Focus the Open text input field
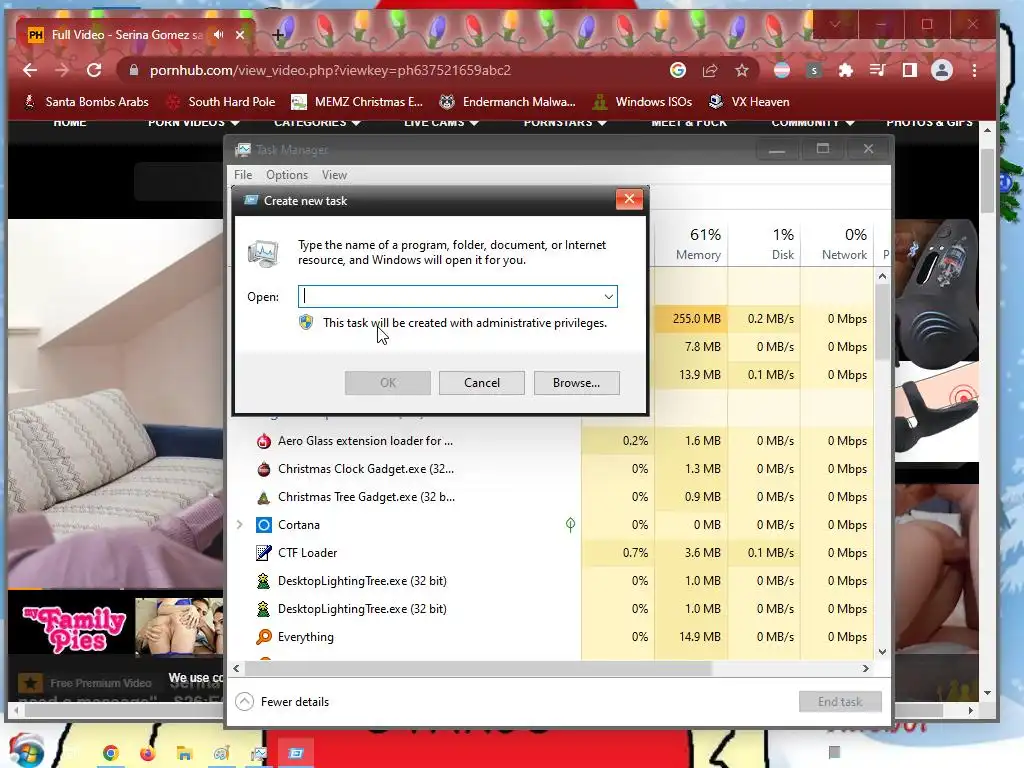The image size is (1024, 768). point(450,296)
